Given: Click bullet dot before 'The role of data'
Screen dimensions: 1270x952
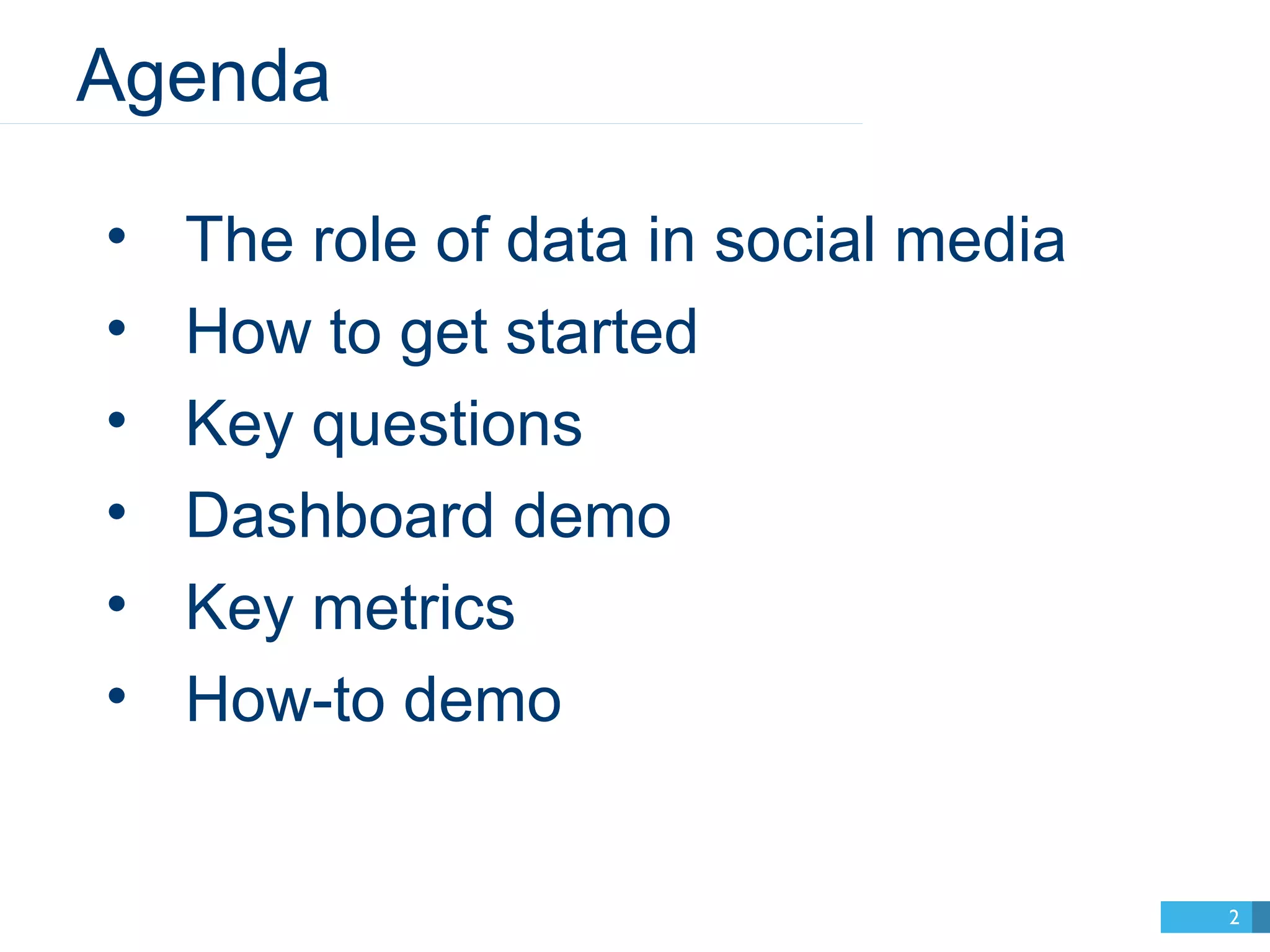Looking at the screenshot, I should [117, 236].
